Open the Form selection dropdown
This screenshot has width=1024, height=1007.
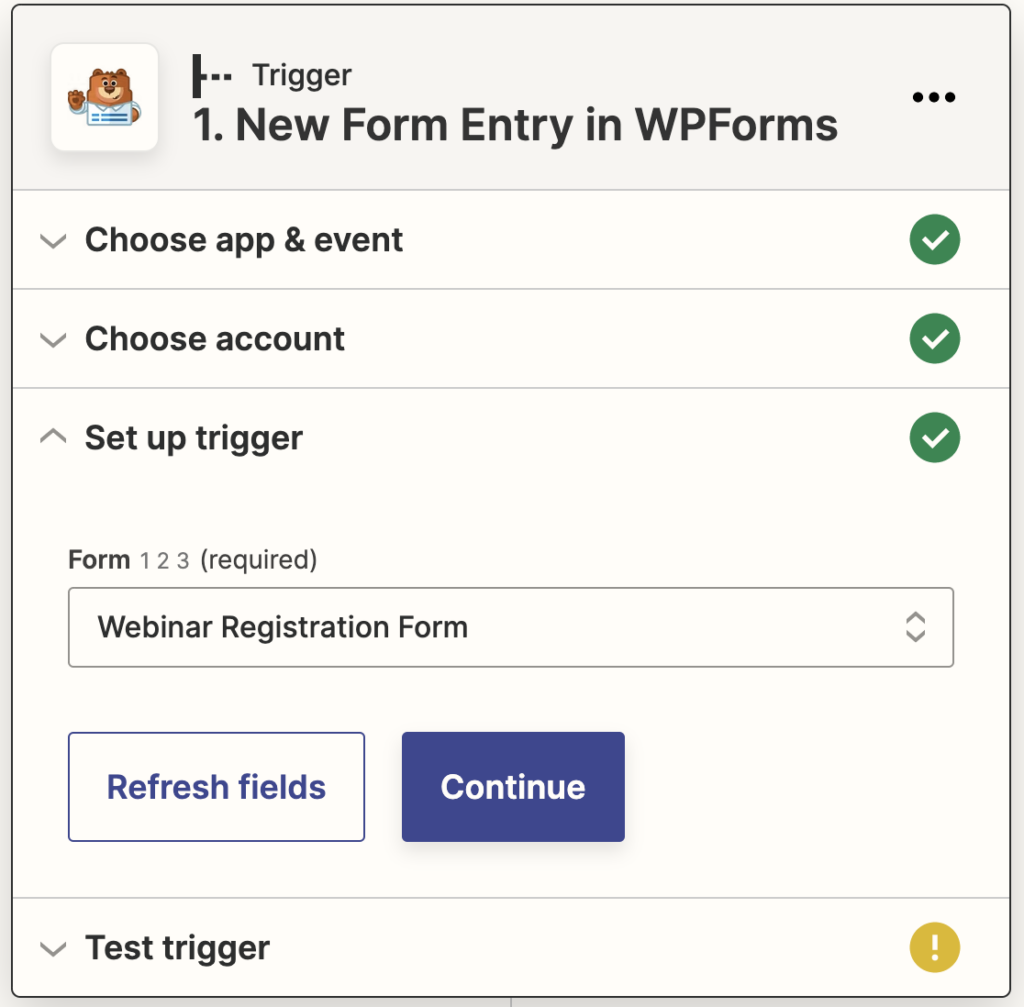tap(511, 627)
